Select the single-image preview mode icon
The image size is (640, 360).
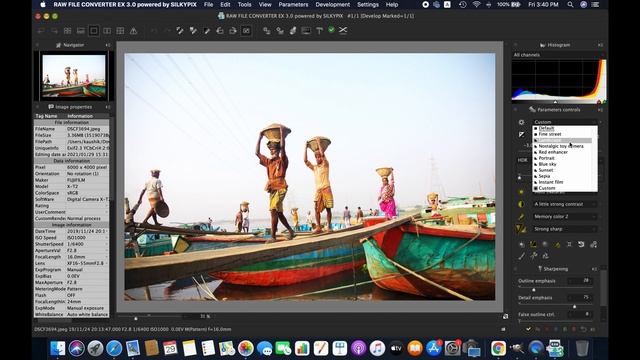click(94, 31)
